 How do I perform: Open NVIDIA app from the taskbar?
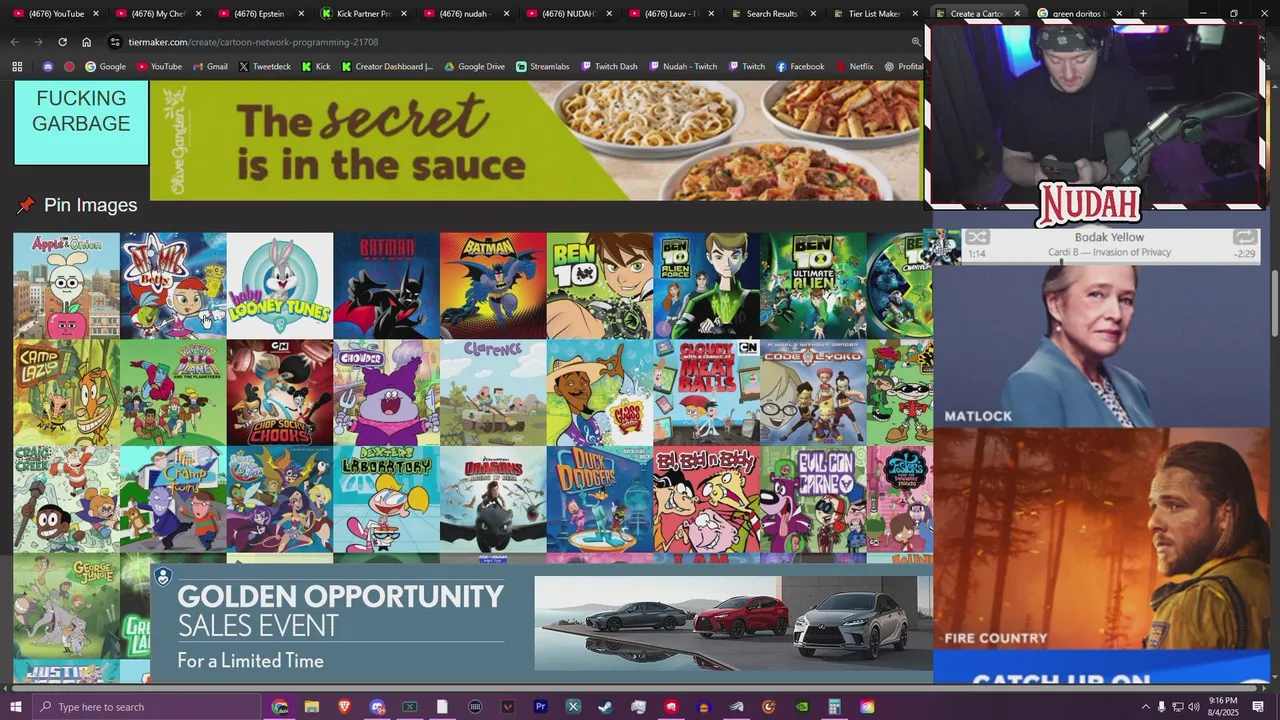pos(802,707)
